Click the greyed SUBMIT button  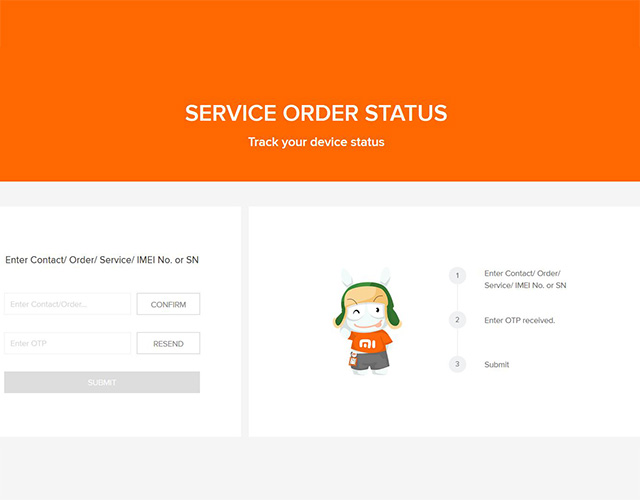(x=102, y=382)
